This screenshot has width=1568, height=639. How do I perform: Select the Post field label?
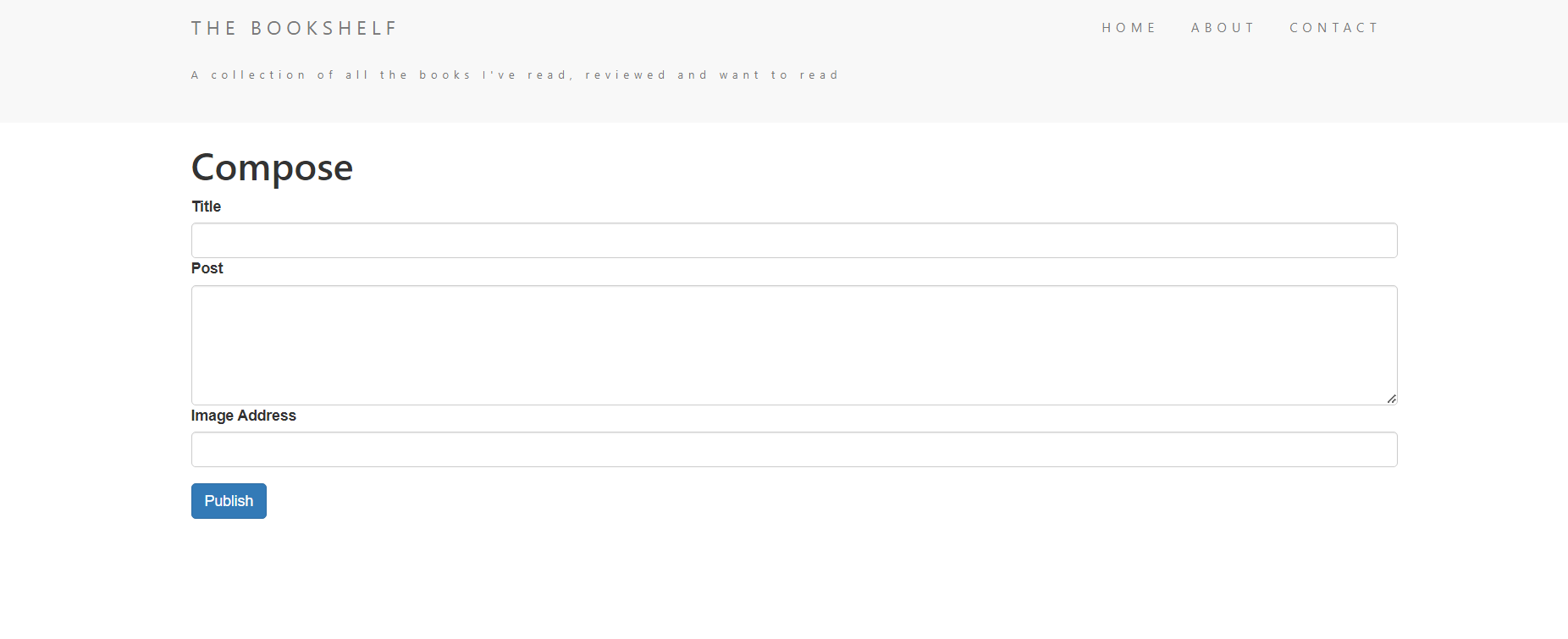tap(207, 268)
